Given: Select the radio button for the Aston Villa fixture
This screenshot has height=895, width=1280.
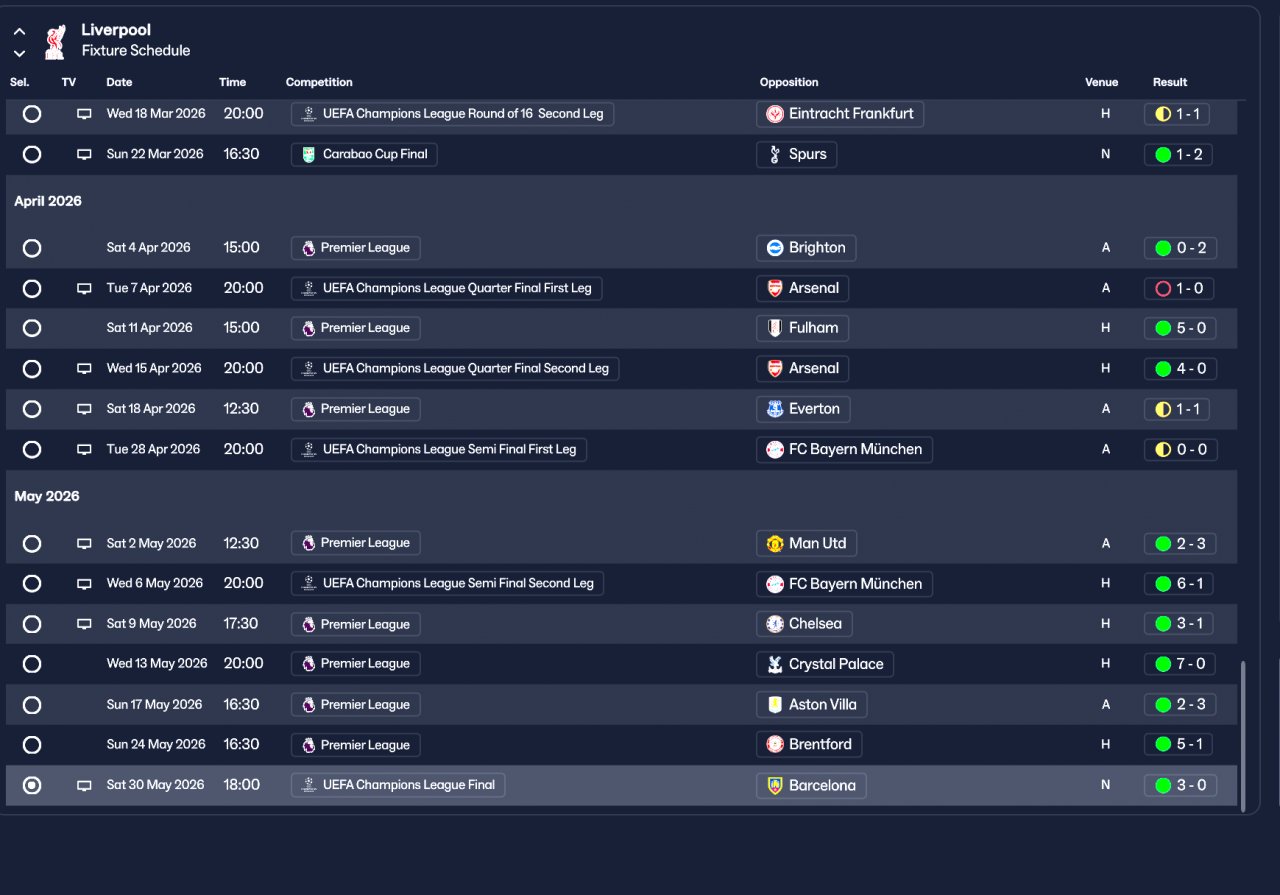Looking at the screenshot, I should (32, 704).
